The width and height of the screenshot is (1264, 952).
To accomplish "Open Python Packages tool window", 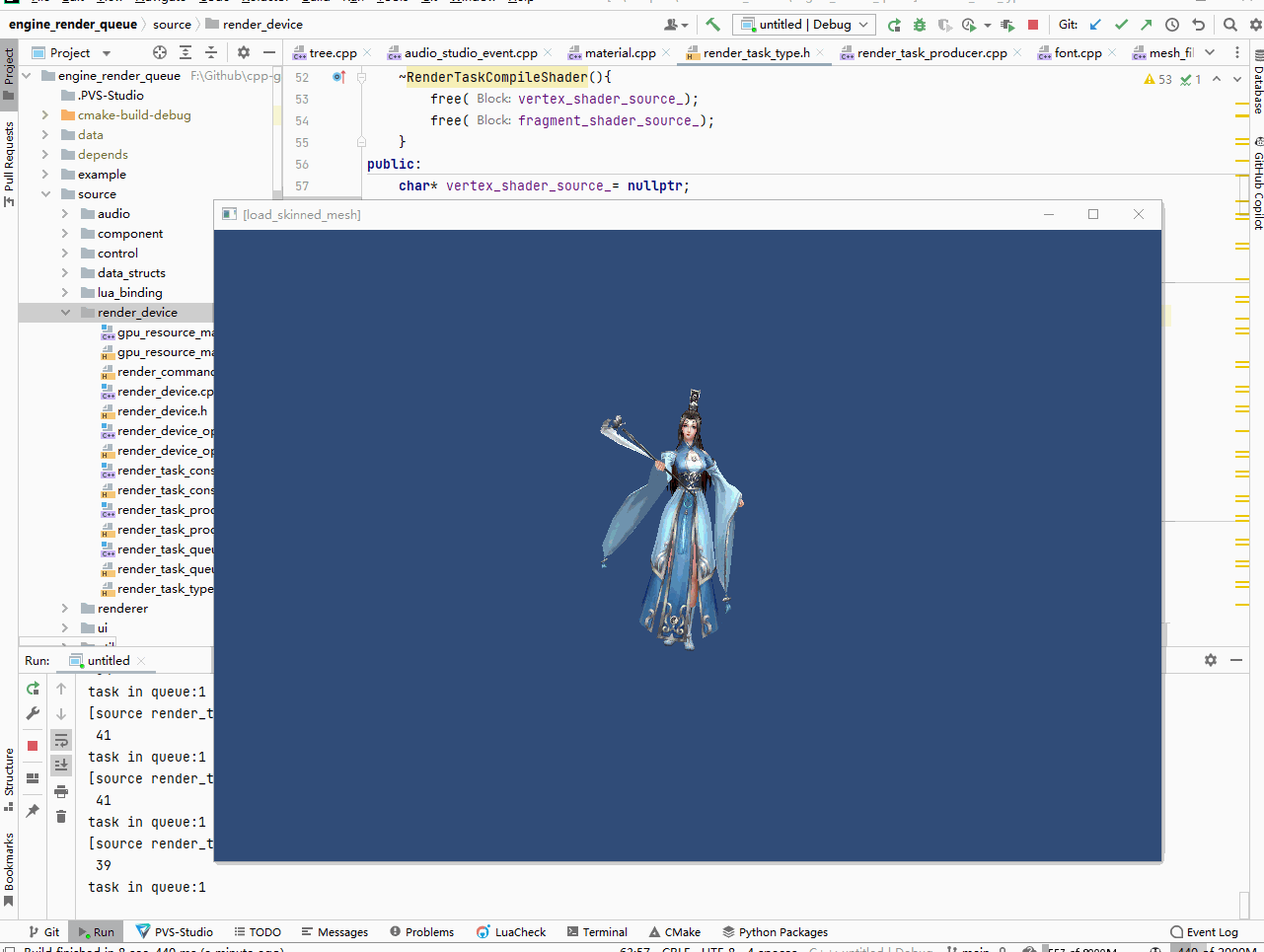I will pyautogui.click(x=775, y=932).
